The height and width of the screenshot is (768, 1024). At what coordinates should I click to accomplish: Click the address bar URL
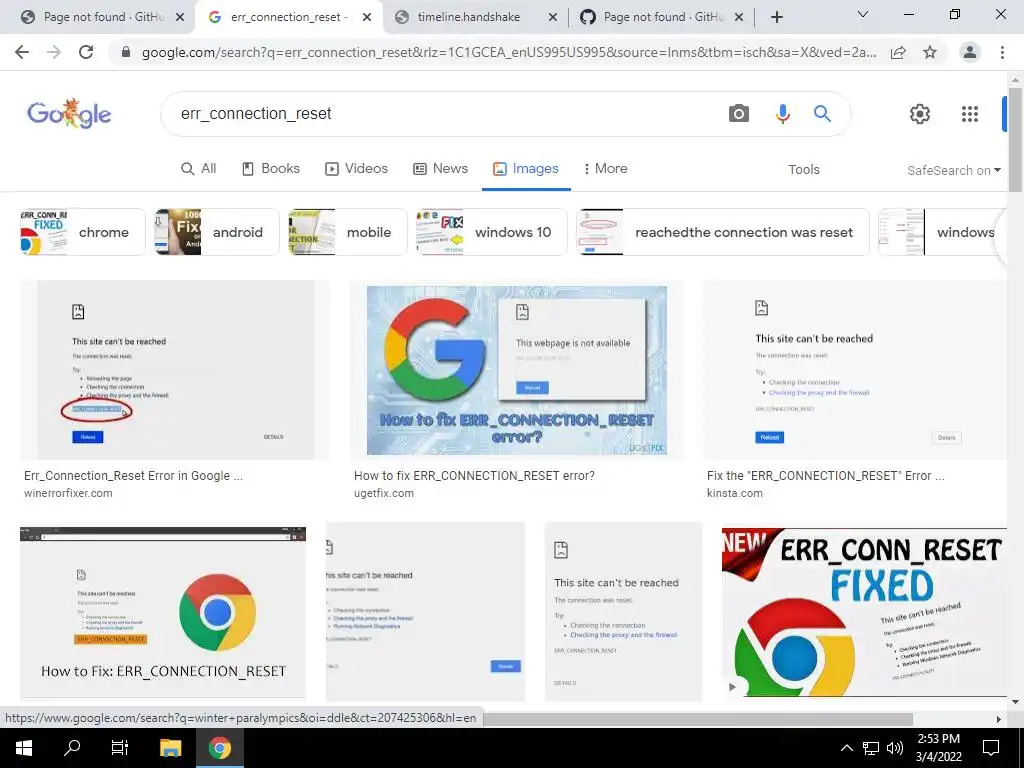[x=509, y=52]
